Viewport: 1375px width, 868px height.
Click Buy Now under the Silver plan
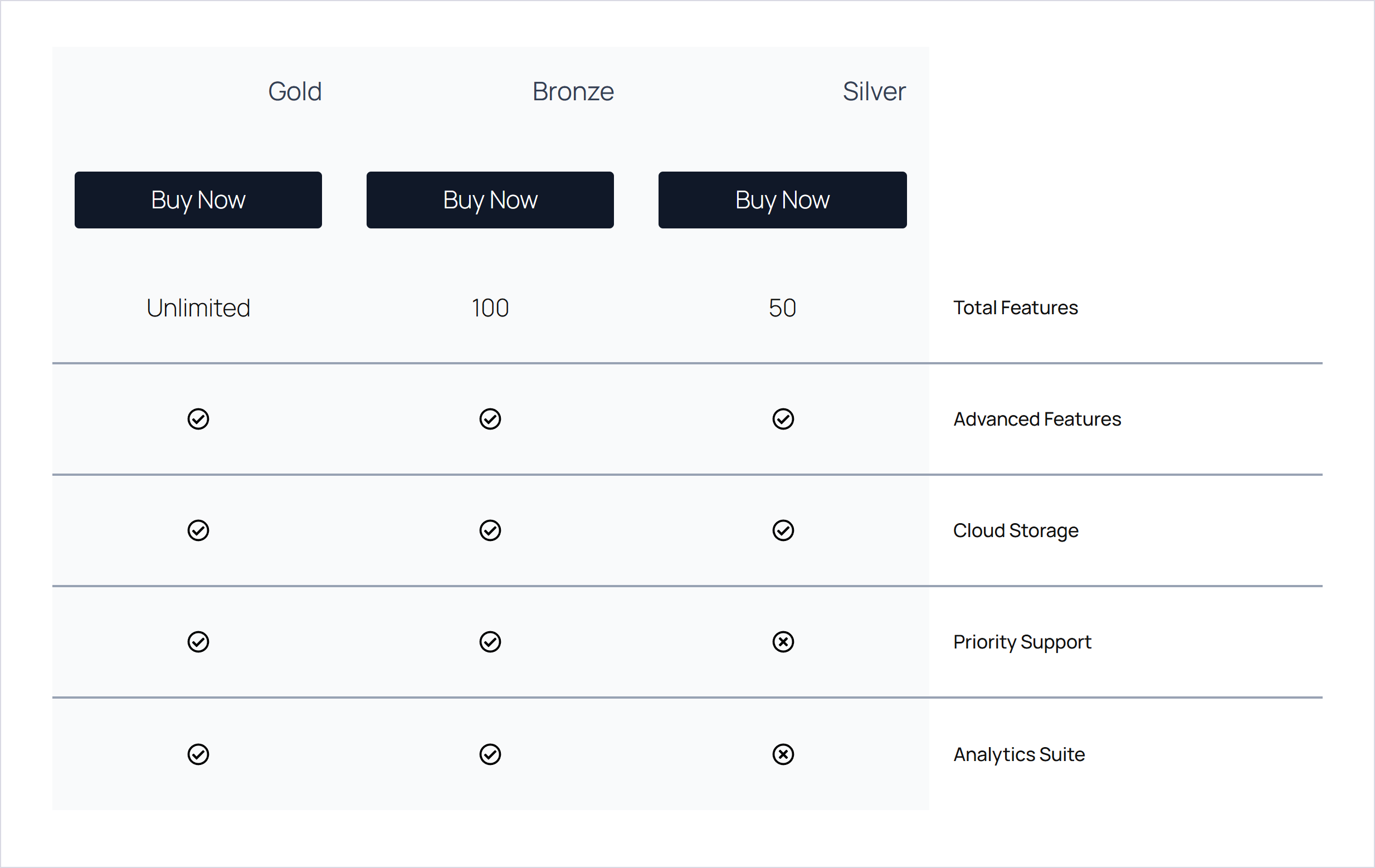782,200
